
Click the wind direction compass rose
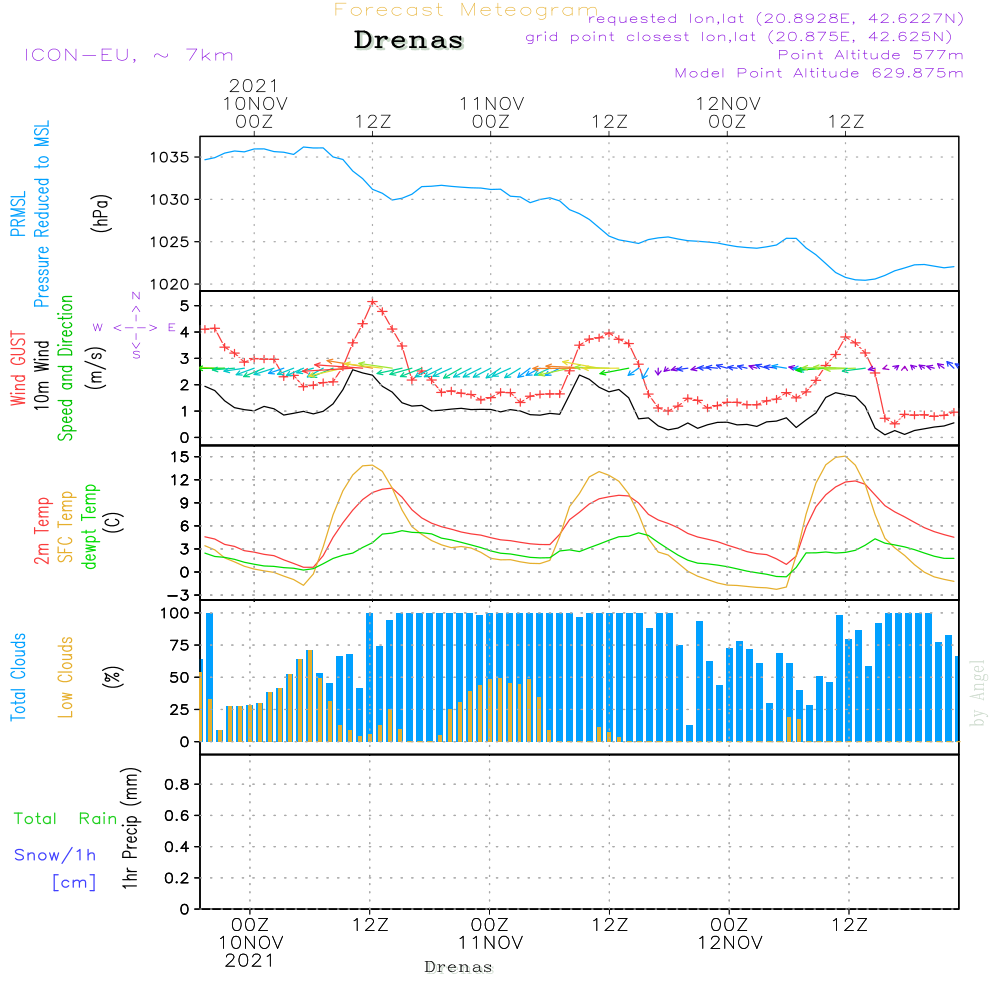136,326
